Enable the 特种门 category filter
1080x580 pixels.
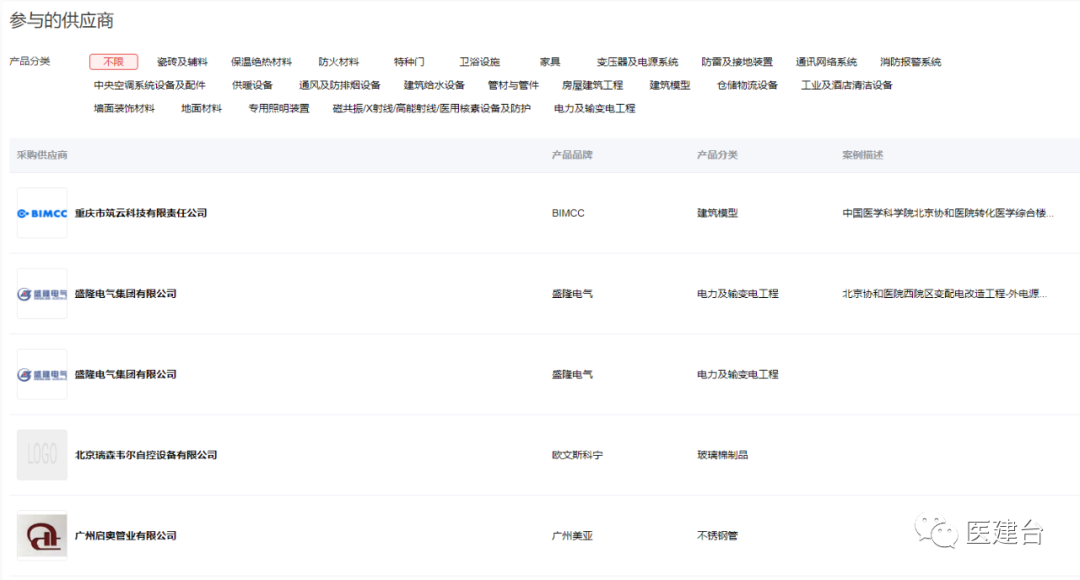point(410,61)
